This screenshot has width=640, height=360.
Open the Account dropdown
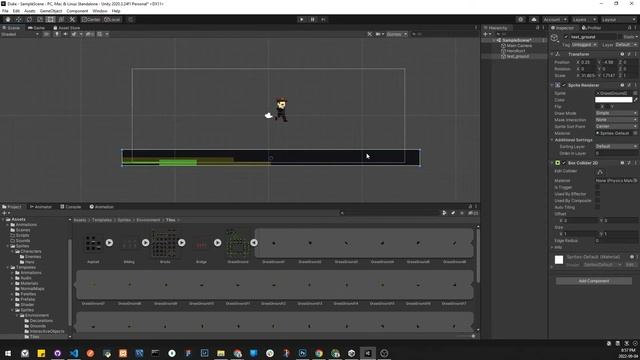(x=555, y=20)
